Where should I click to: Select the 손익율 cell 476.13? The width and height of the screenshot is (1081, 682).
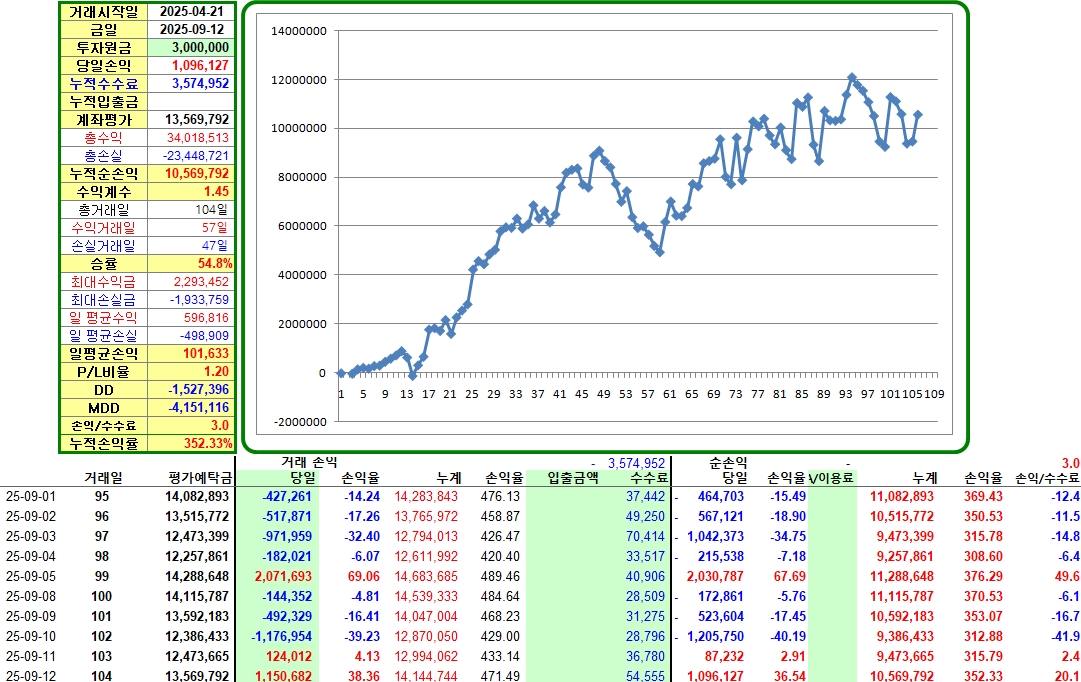pyautogui.click(x=500, y=497)
